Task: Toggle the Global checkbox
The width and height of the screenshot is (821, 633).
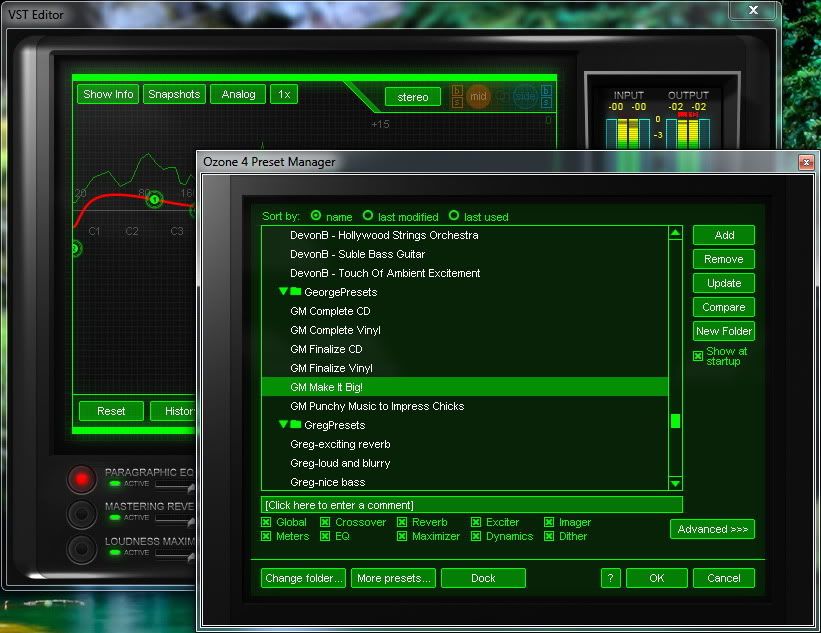Action: point(266,522)
